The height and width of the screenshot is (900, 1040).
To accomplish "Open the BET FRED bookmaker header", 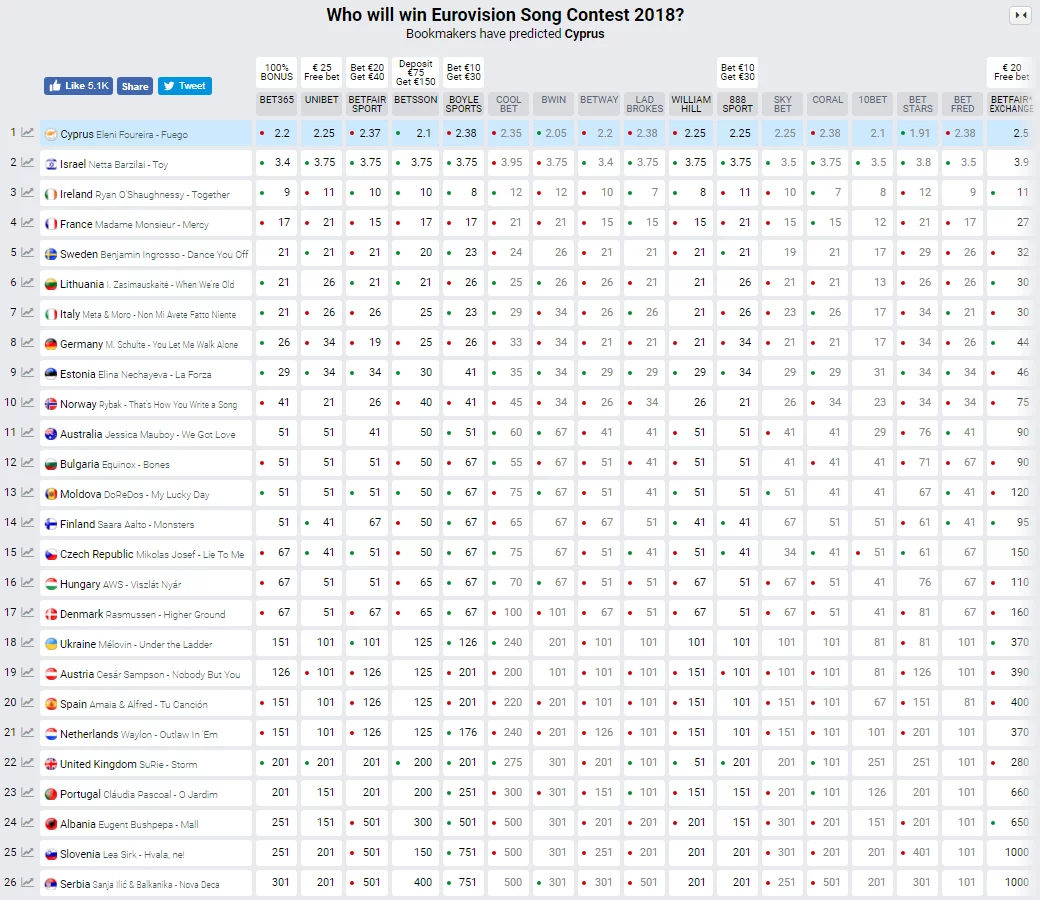I will (x=963, y=103).
